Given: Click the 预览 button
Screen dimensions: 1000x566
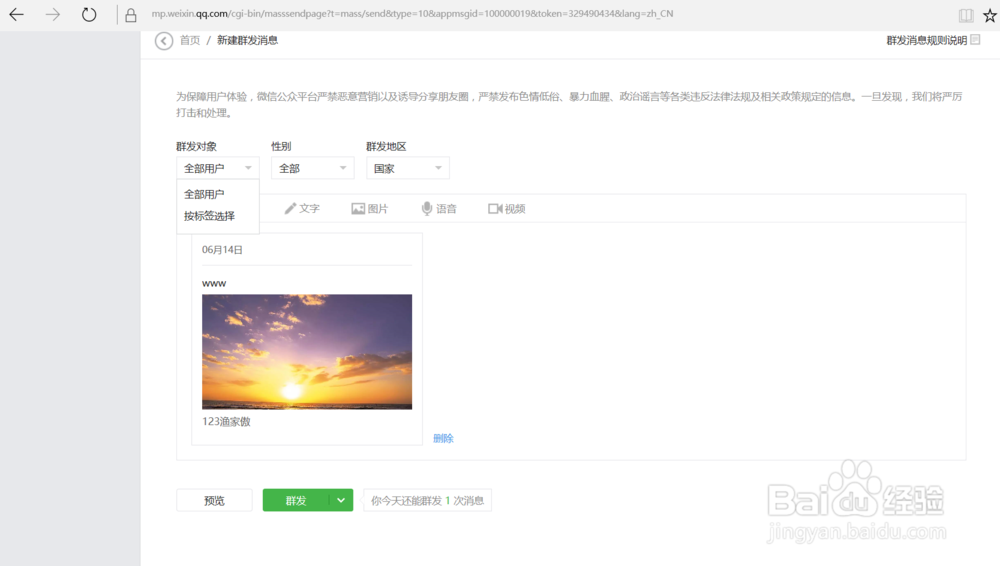Looking at the screenshot, I should coord(214,500).
